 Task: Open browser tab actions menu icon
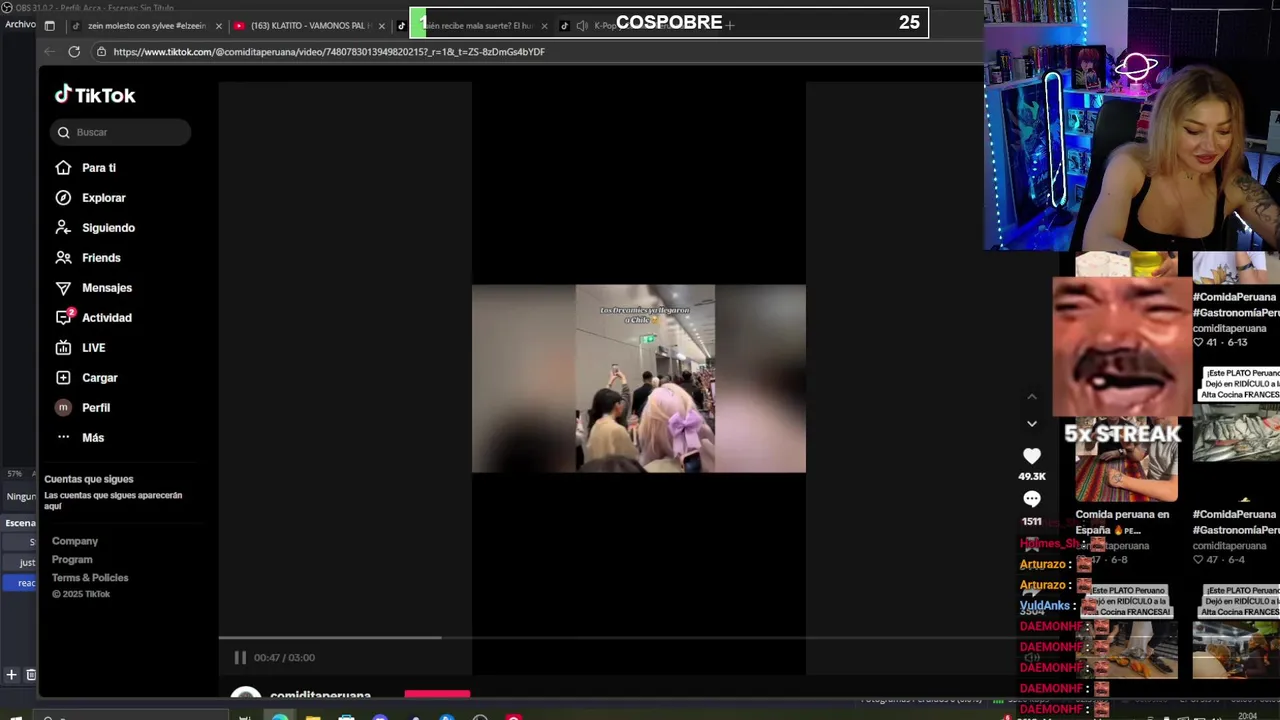tap(50, 26)
